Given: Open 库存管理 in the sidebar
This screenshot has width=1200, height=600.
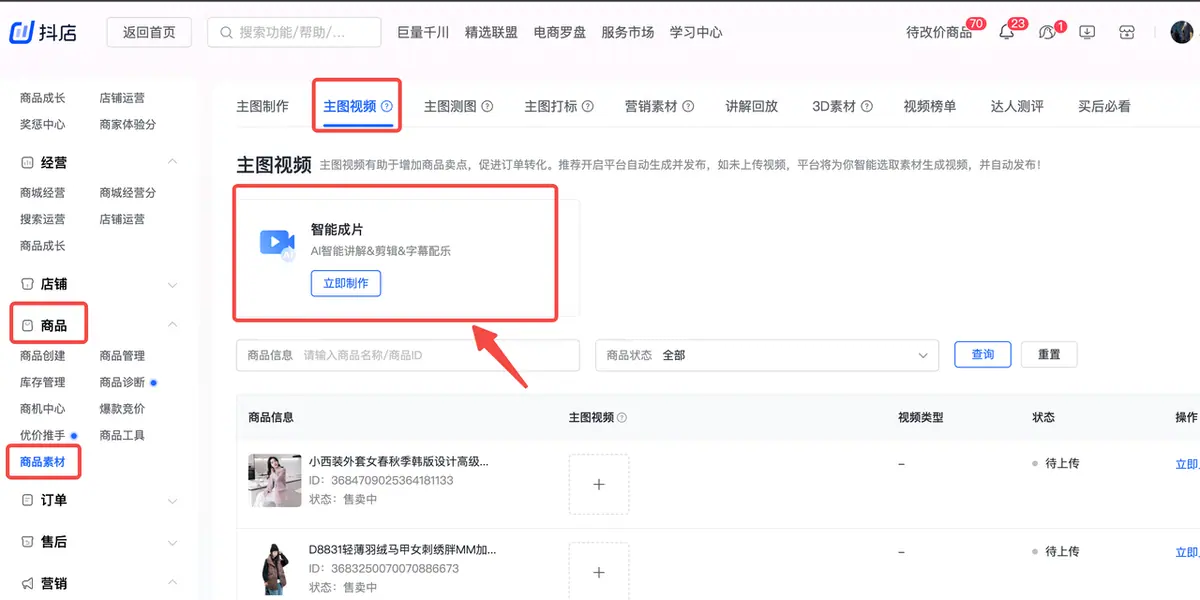Looking at the screenshot, I should (43, 382).
